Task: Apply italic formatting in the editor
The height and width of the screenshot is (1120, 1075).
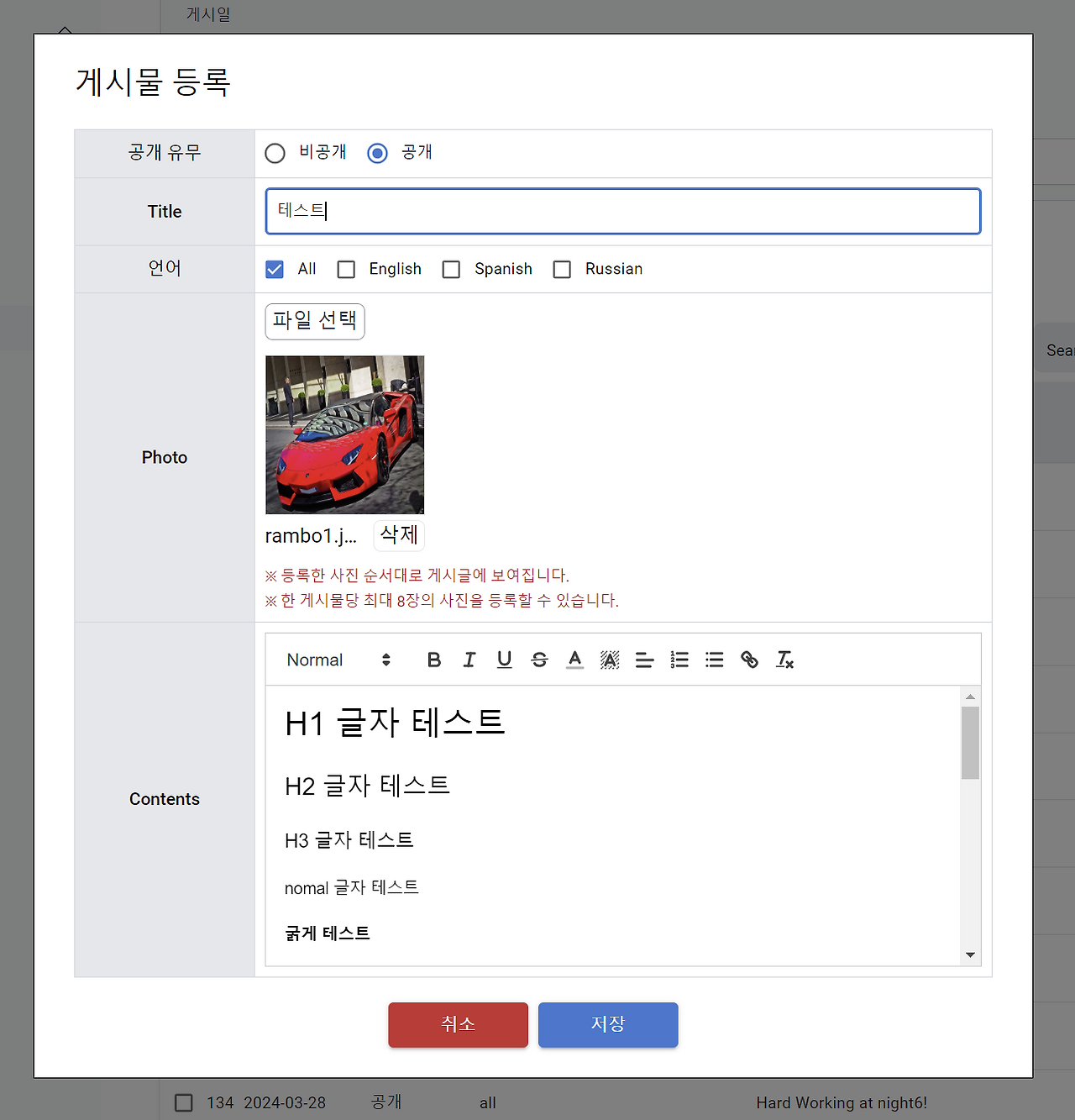Action: (469, 660)
